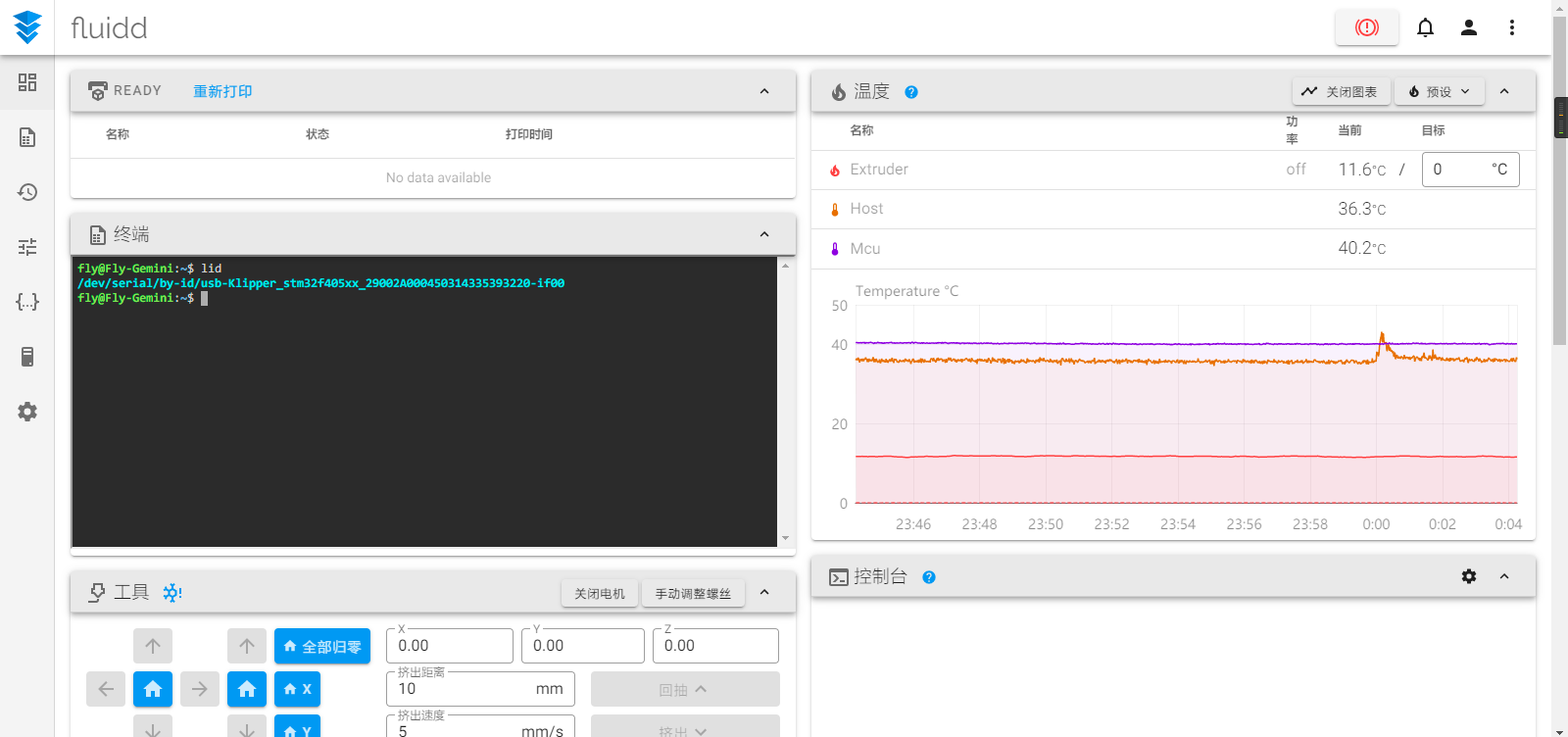The image size is (1568, 737).
Task: Click 手动调整螺丝 button
Action: point(693,593)
